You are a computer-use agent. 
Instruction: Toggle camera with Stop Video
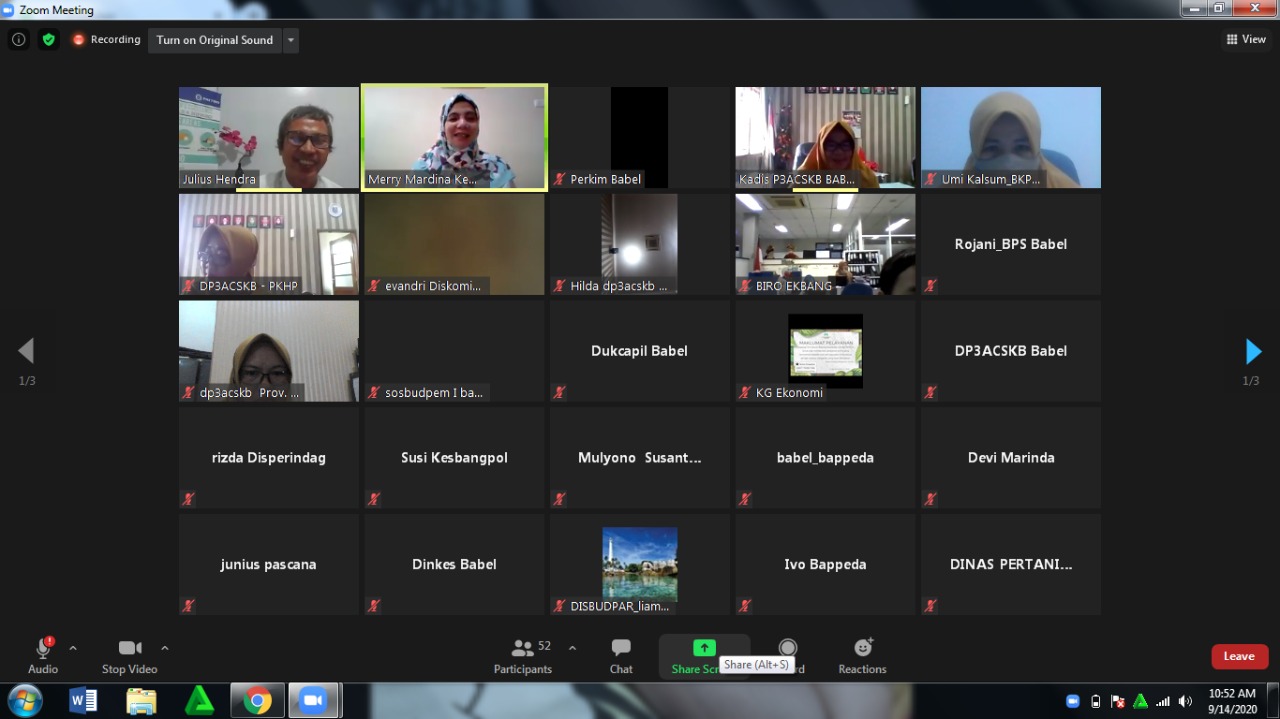(129, 655)
